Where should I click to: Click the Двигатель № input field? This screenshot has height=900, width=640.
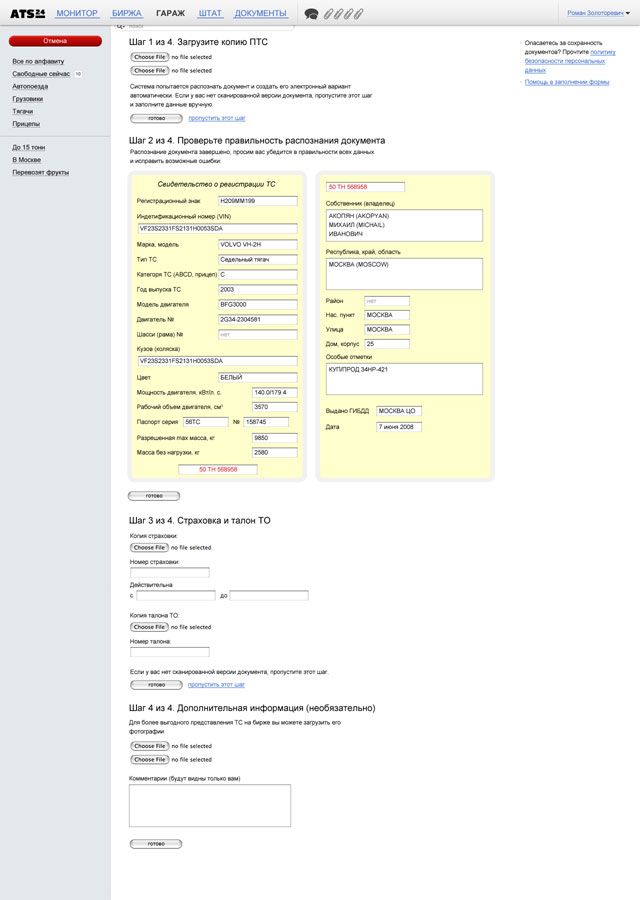point(258,319)
